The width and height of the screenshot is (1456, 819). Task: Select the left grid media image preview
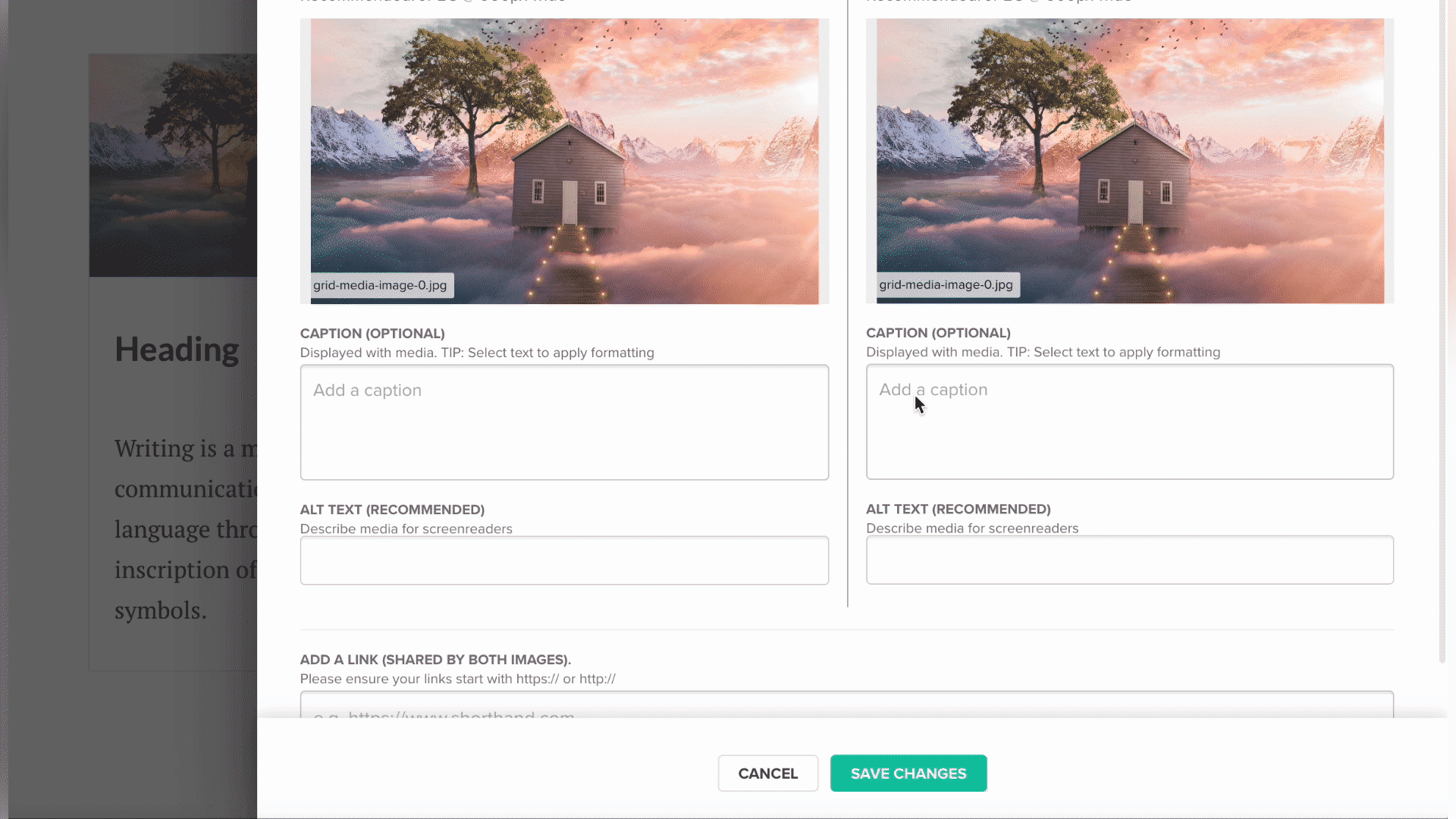(x=564, y=162)
